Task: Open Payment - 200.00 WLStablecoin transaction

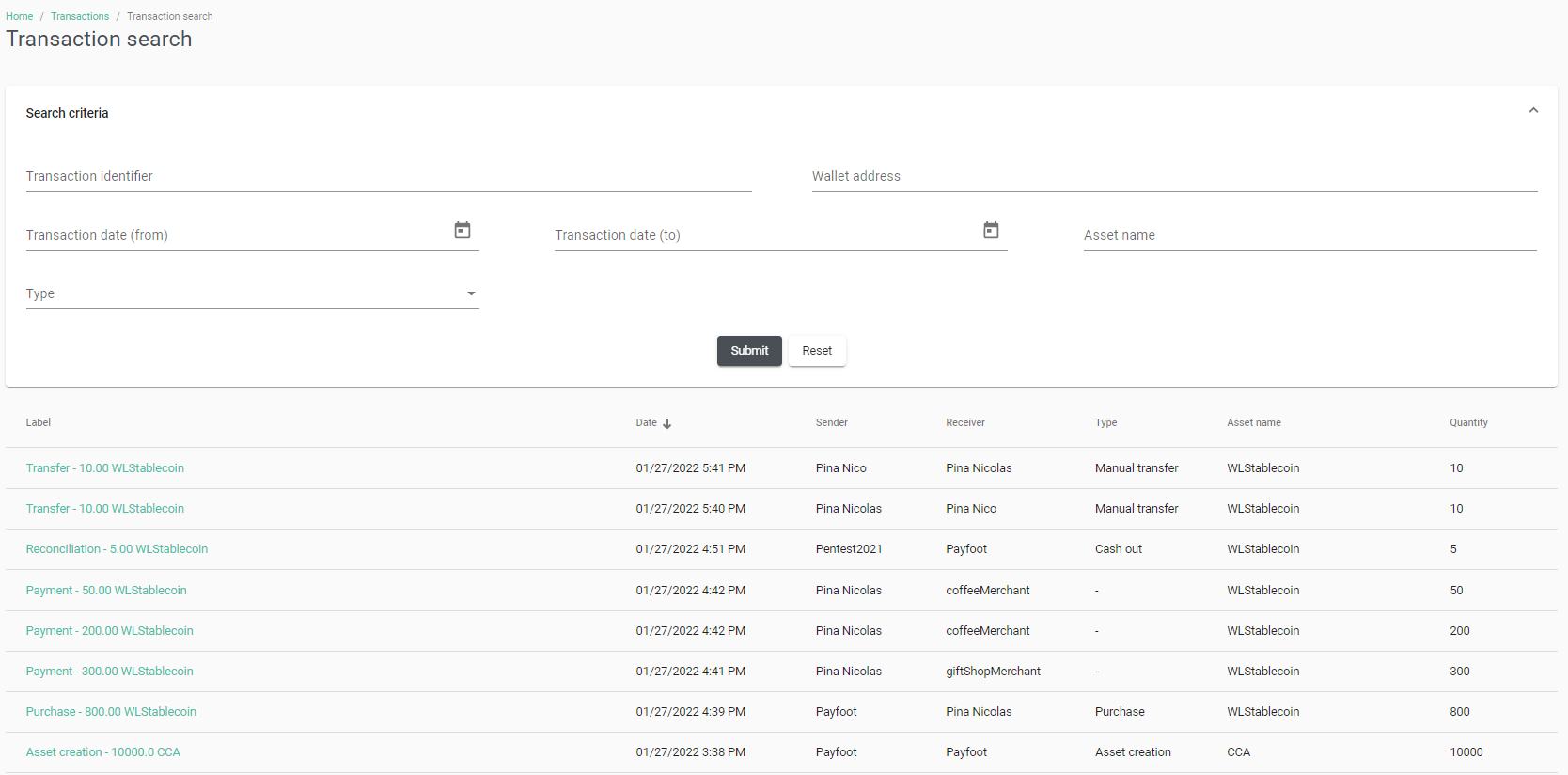Action: pos(110,631)
